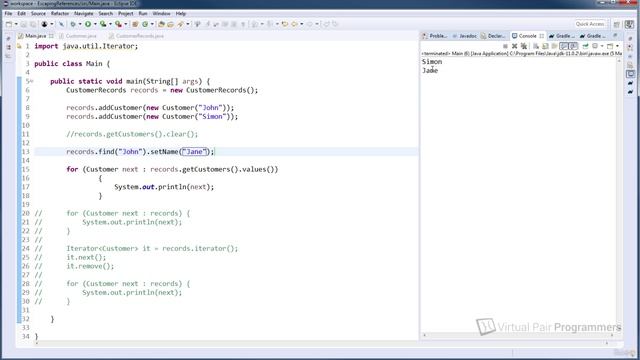
Task: Run the program with green Run icon
Action: pyautogui.click(x=88, y=24)
